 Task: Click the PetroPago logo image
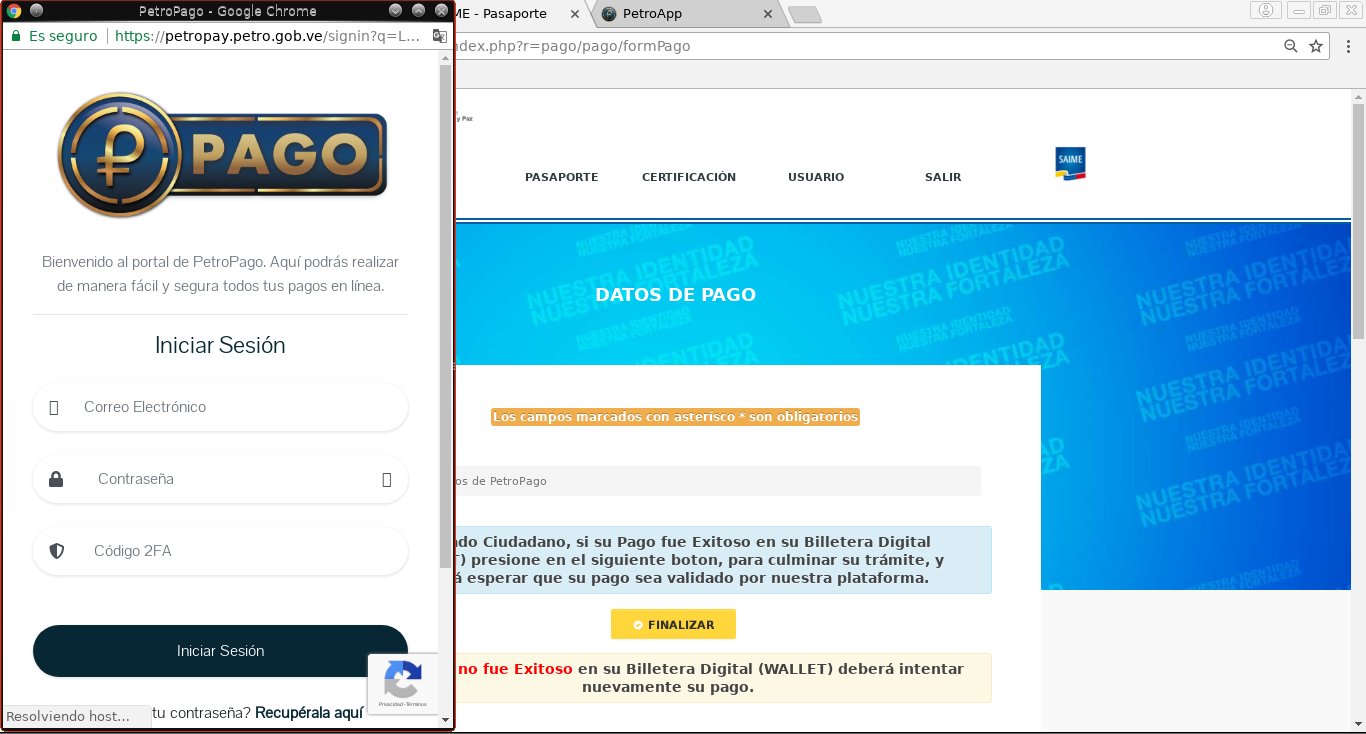(x=221, y=155)
